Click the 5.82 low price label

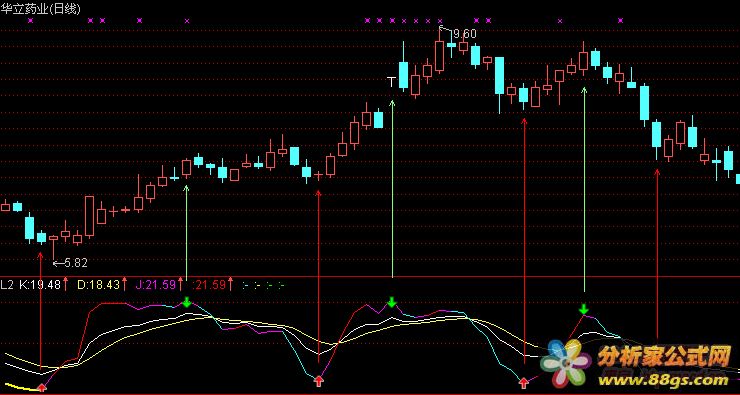[76, 263]
